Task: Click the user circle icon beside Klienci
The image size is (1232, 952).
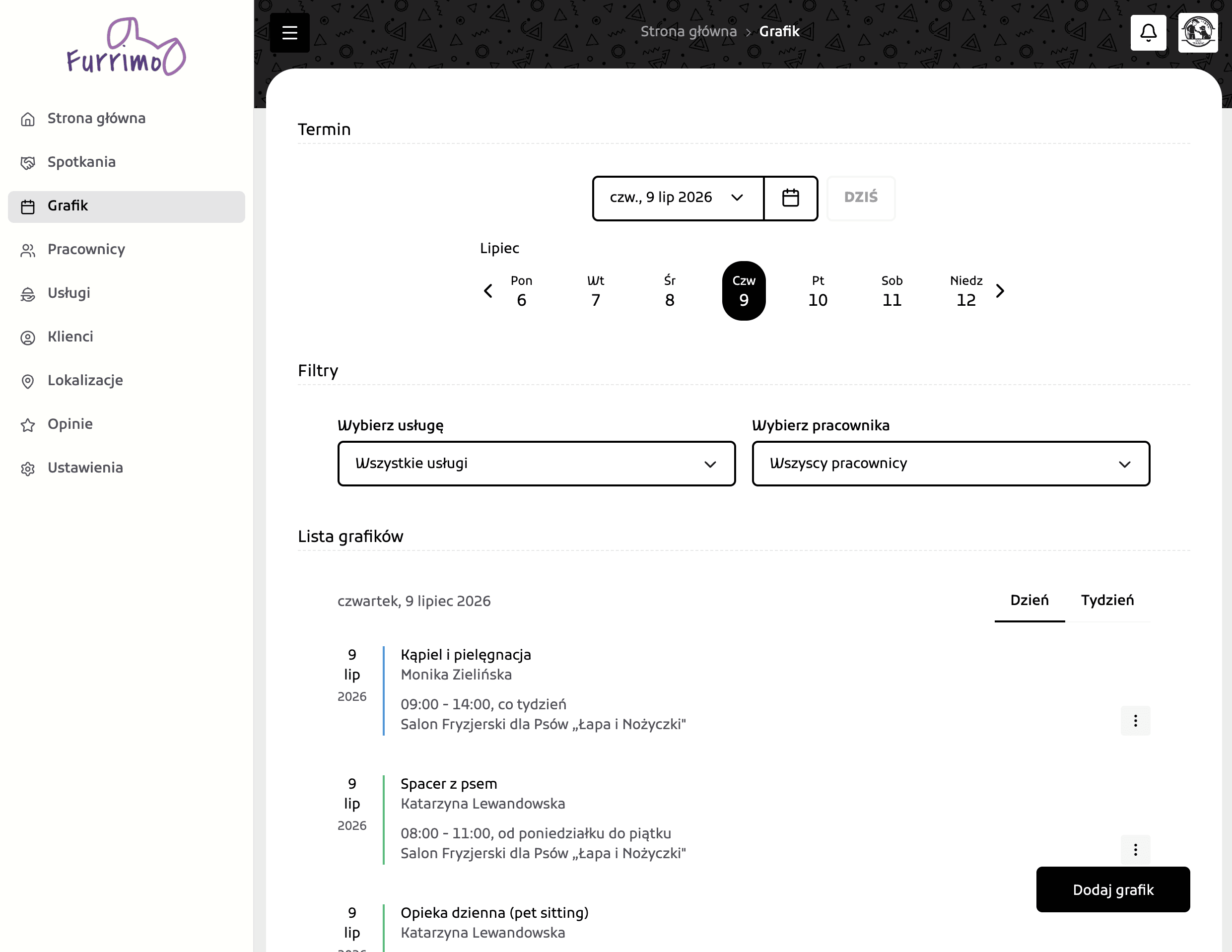Action: [28, 337]
